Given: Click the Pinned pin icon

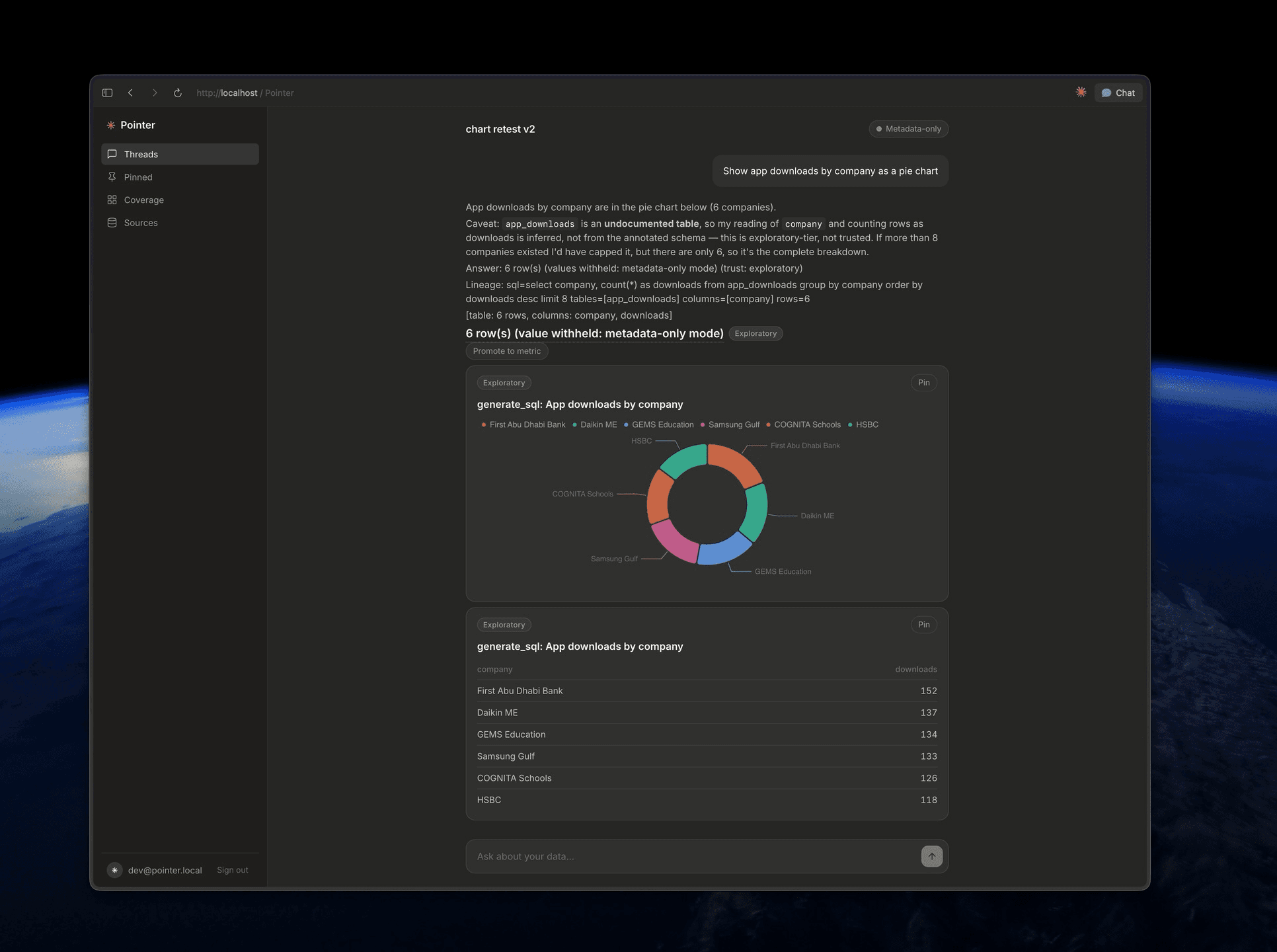Looking at the screenshot, I should point(112,177).
